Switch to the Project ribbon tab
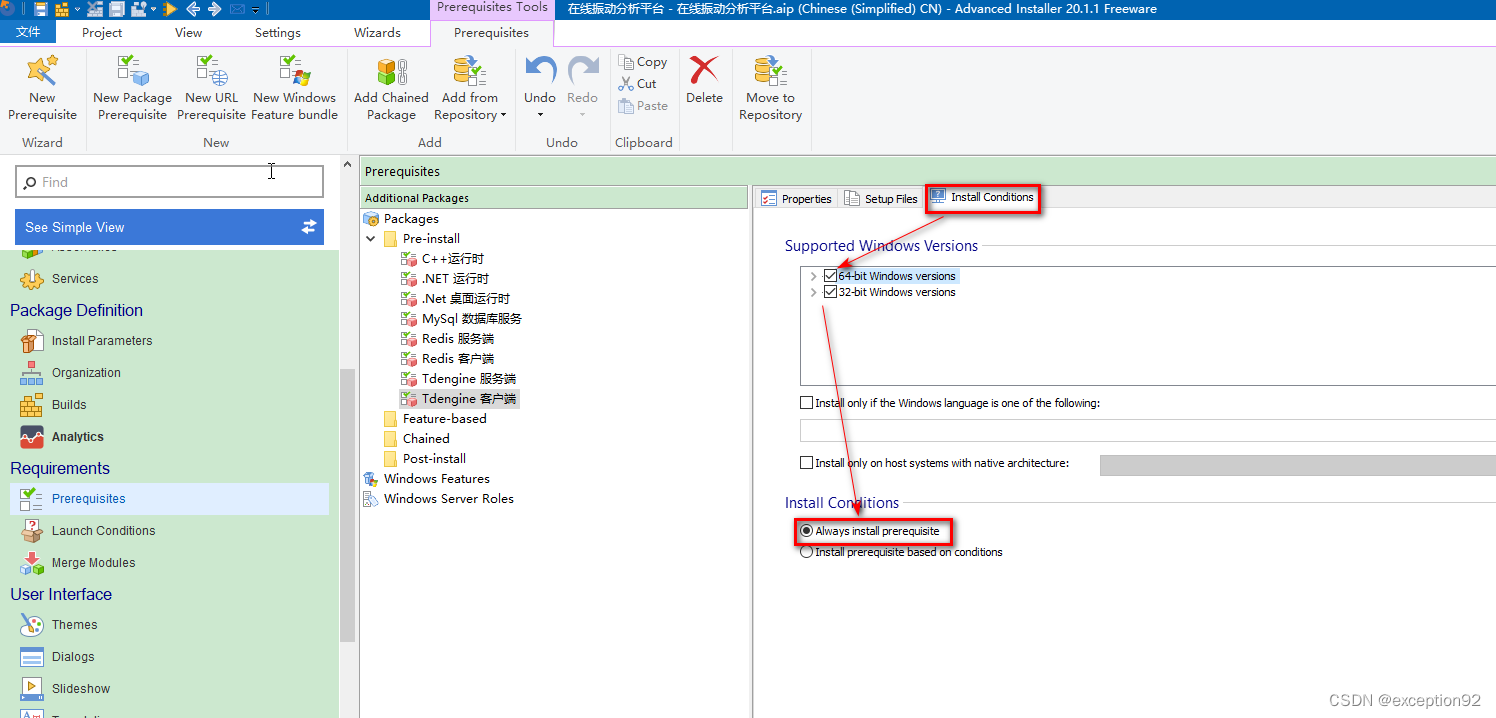Screen dimensions: 1496x718 [102, 32]
